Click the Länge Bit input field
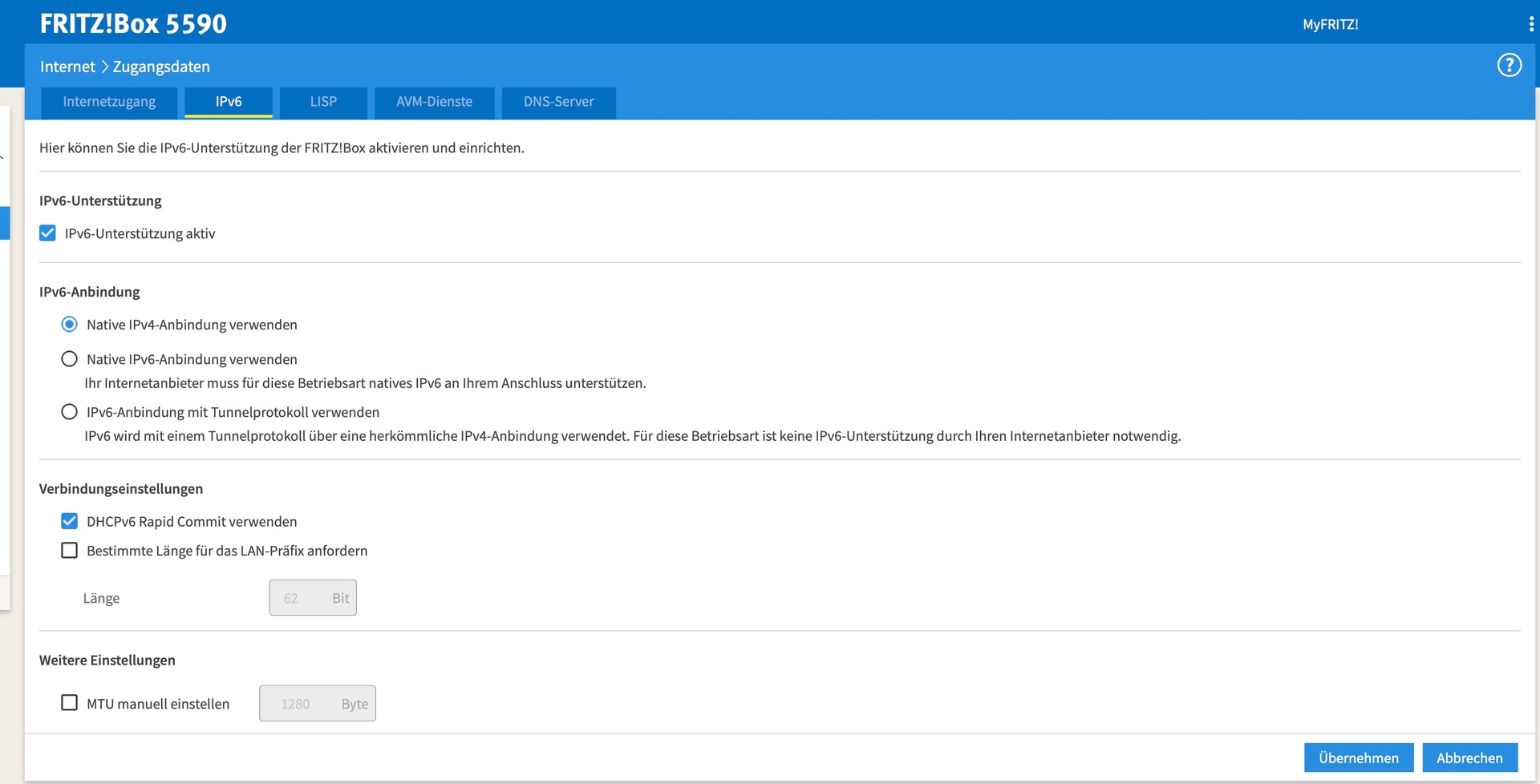This screenshot has width=1540, height=784. click(313, 598)
